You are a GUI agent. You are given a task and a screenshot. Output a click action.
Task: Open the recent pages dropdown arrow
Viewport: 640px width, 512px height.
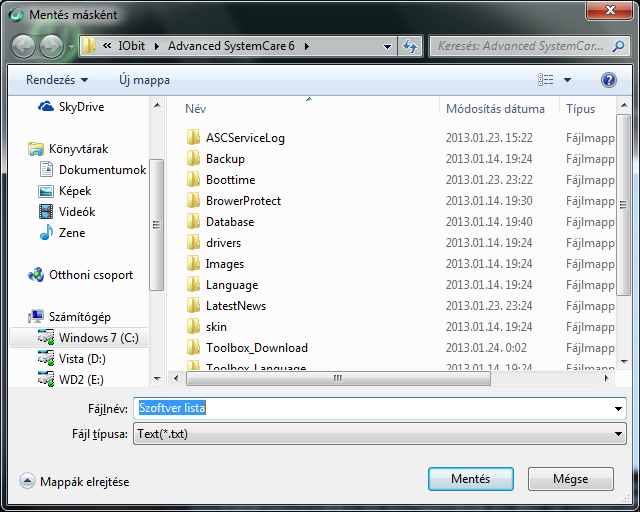[x=71, y=47]
